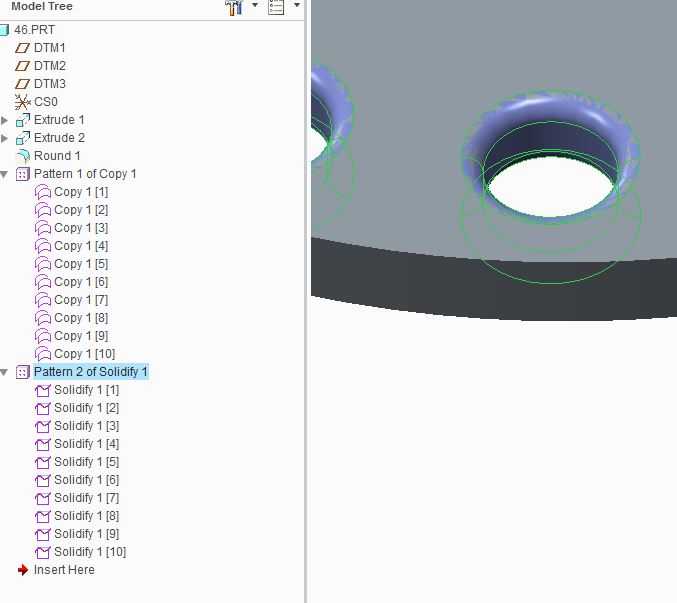This screenshot has height=603, width=677.
Task: Select Copy 1 [5] label
Action: point(81,264)
